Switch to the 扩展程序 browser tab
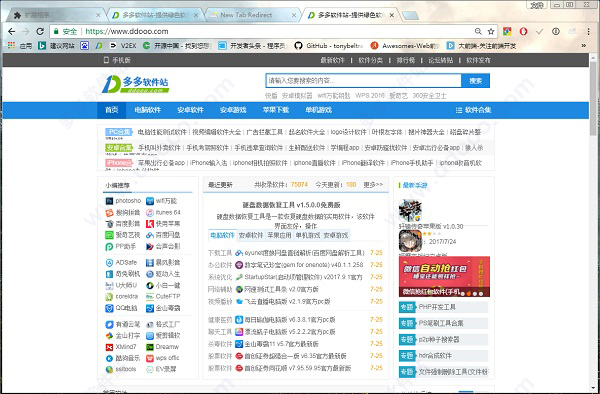The width and height of the screenshot is (600, 394). [x=56, y=15]
